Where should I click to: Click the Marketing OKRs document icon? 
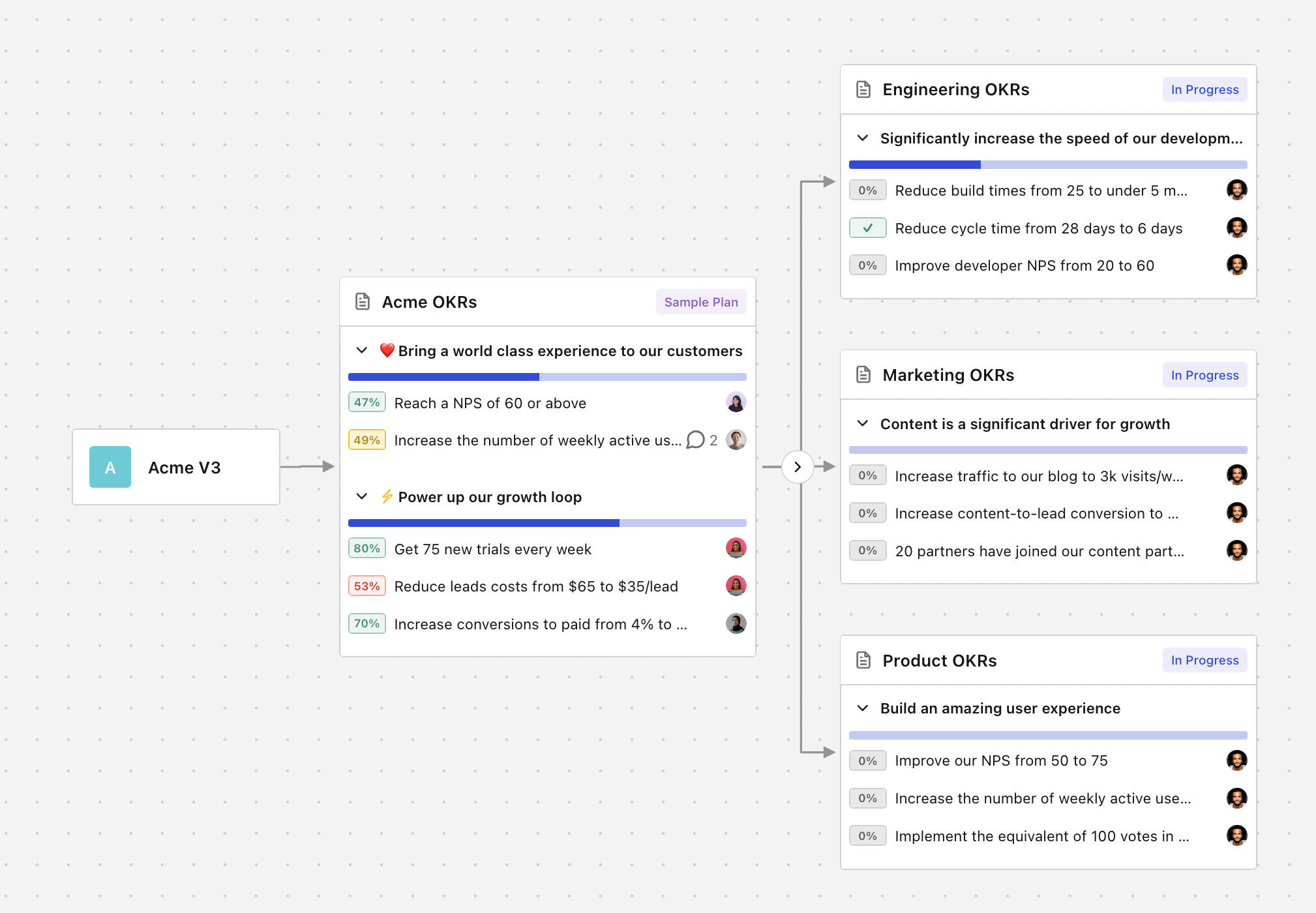click(863, 375)
